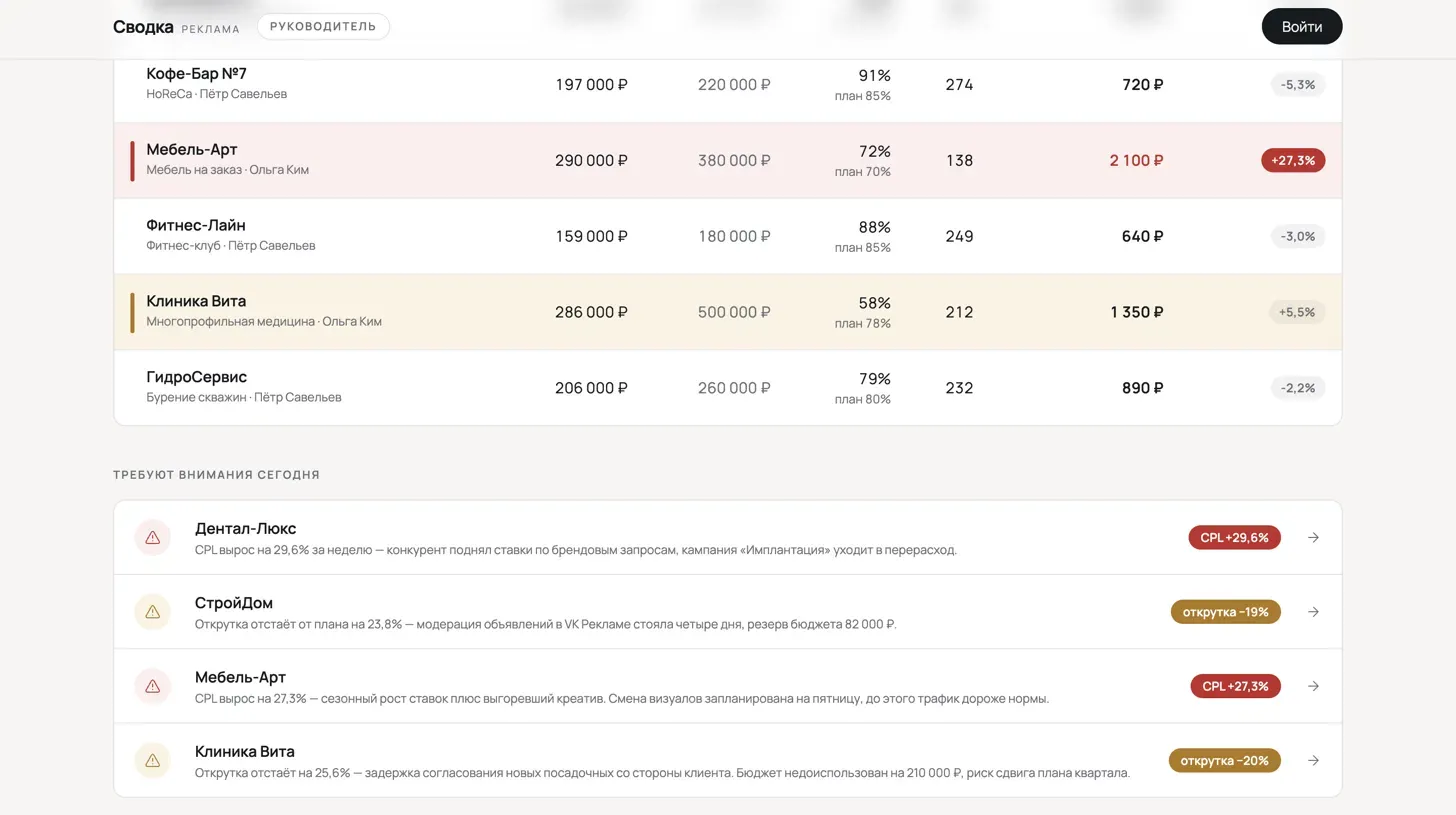Select the Дентал-Люкс alert title
The height and width of the screenshot is (815, 1456).
tap(245, 528)
